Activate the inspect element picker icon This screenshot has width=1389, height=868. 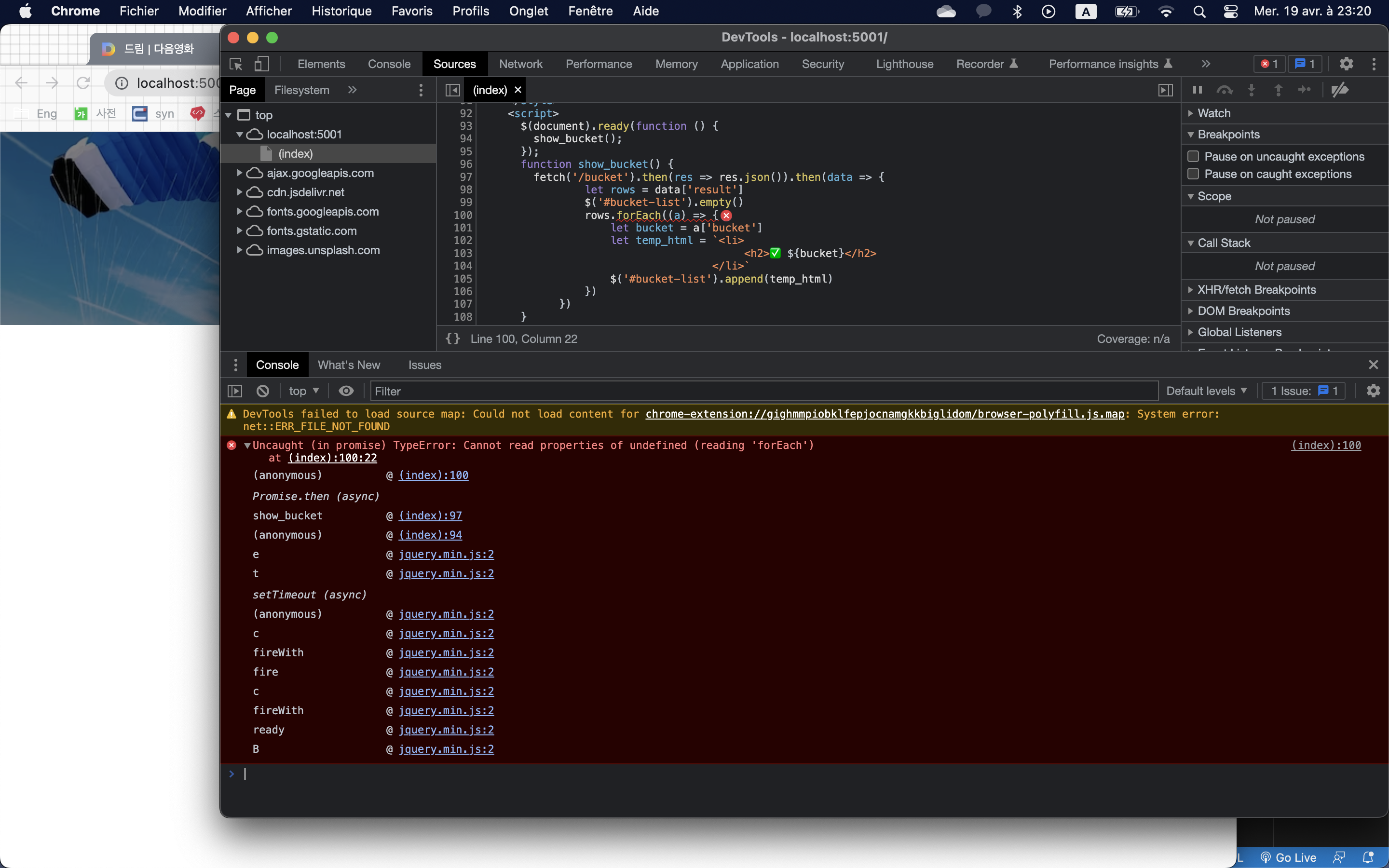click(x=235, y=64)
